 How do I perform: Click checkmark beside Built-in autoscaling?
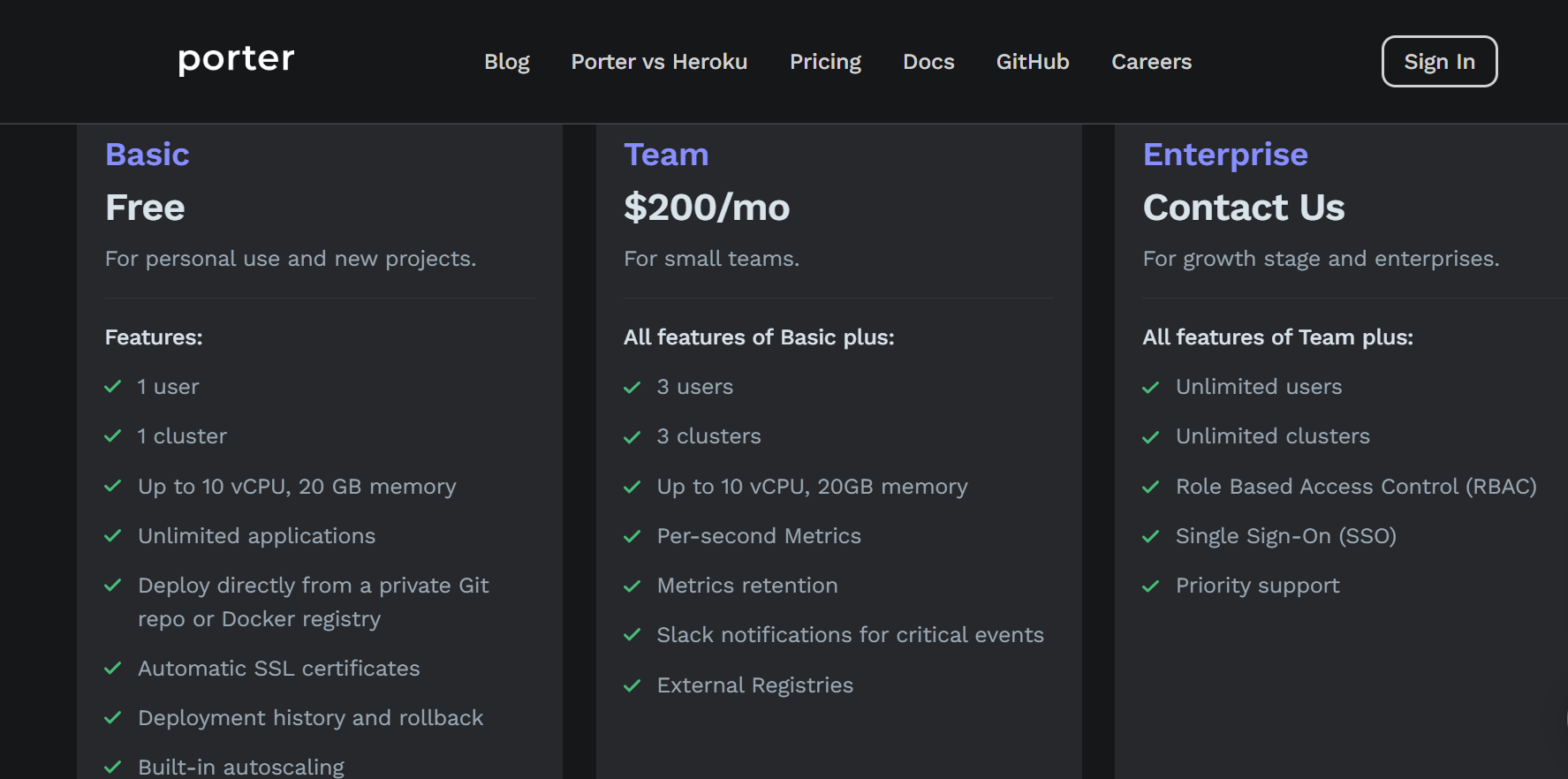click(113, 768)
